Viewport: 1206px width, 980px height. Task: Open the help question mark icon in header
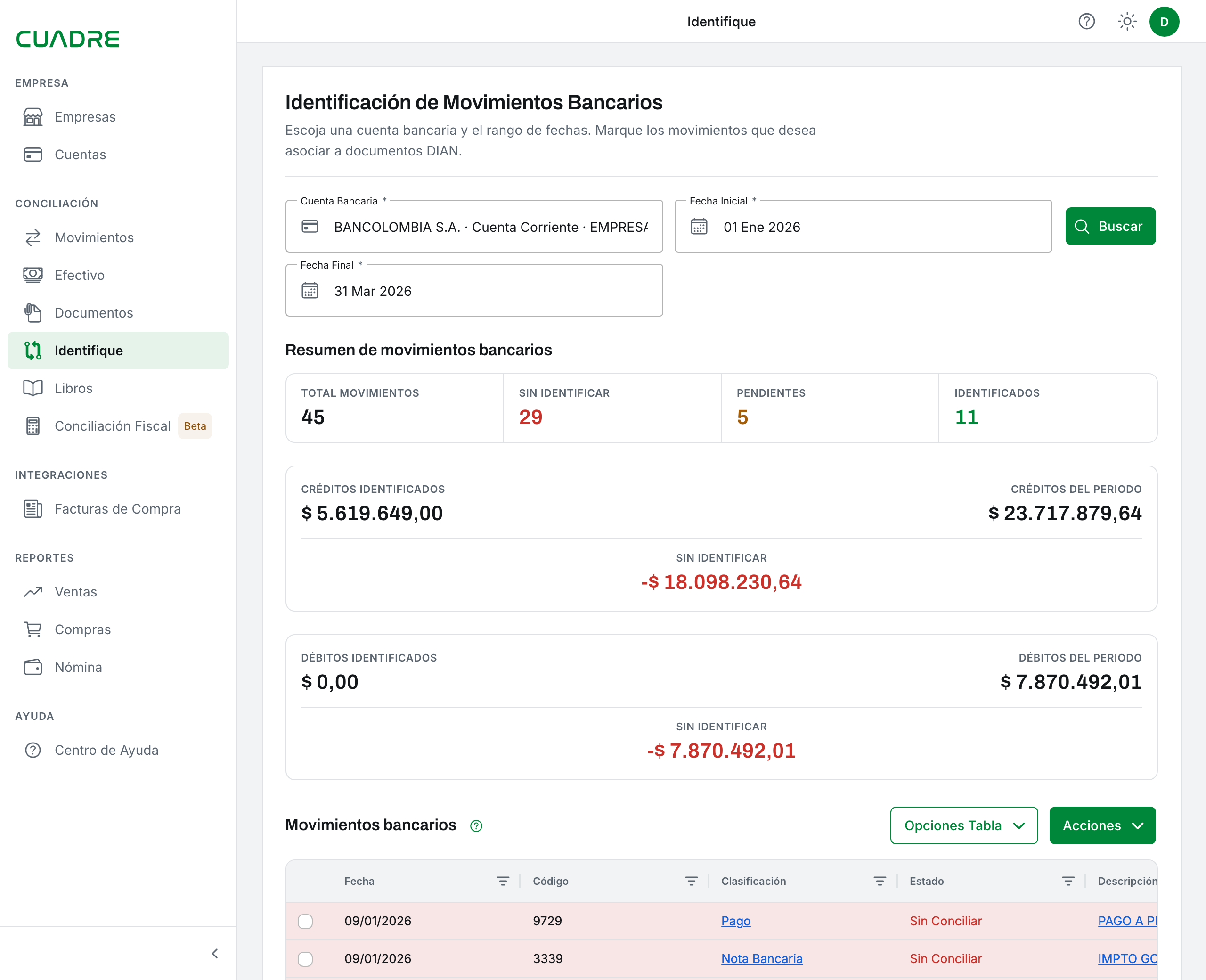pos(1086,22)
